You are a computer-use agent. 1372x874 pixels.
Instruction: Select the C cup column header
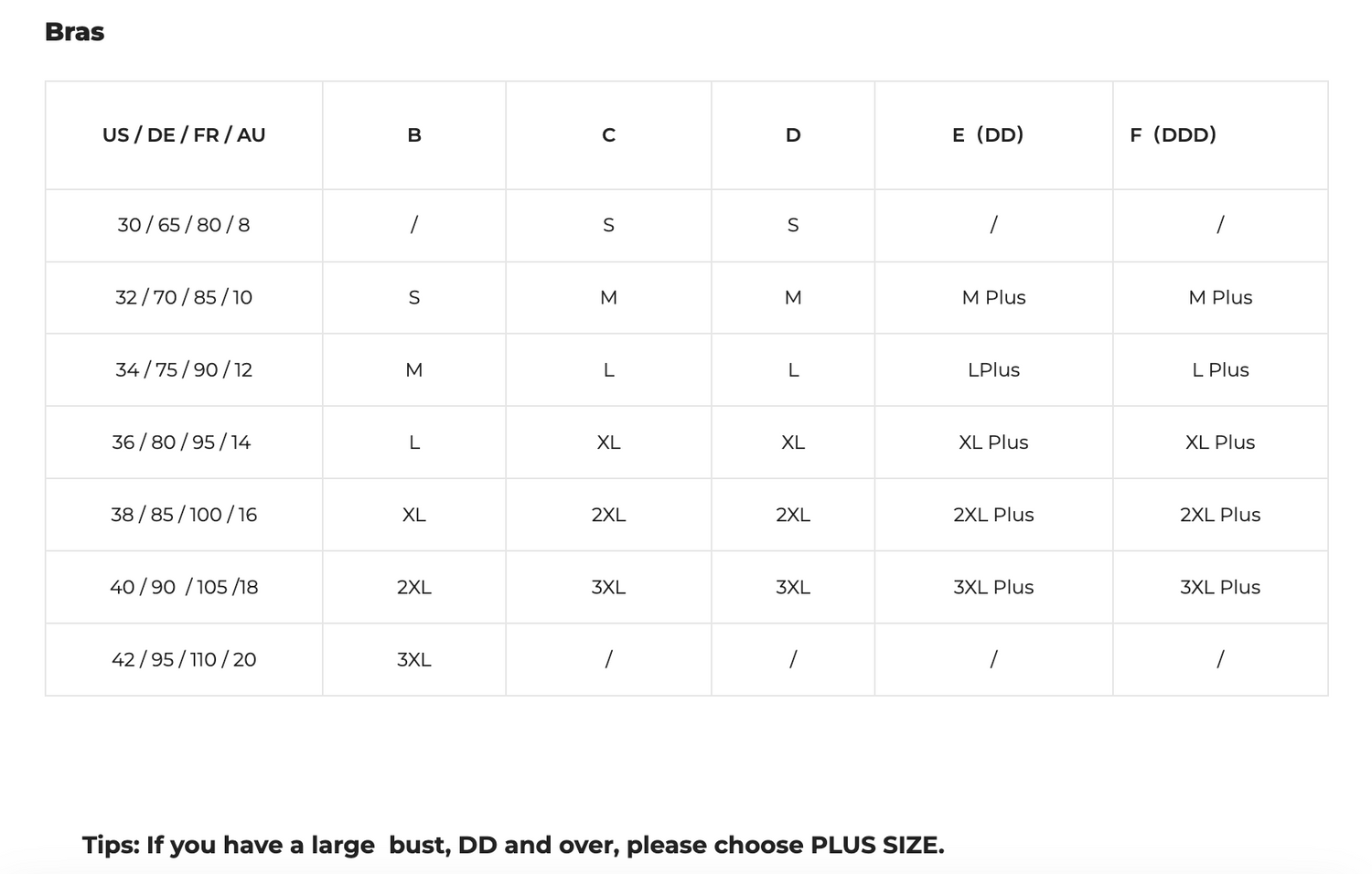[x=608, y=135]
